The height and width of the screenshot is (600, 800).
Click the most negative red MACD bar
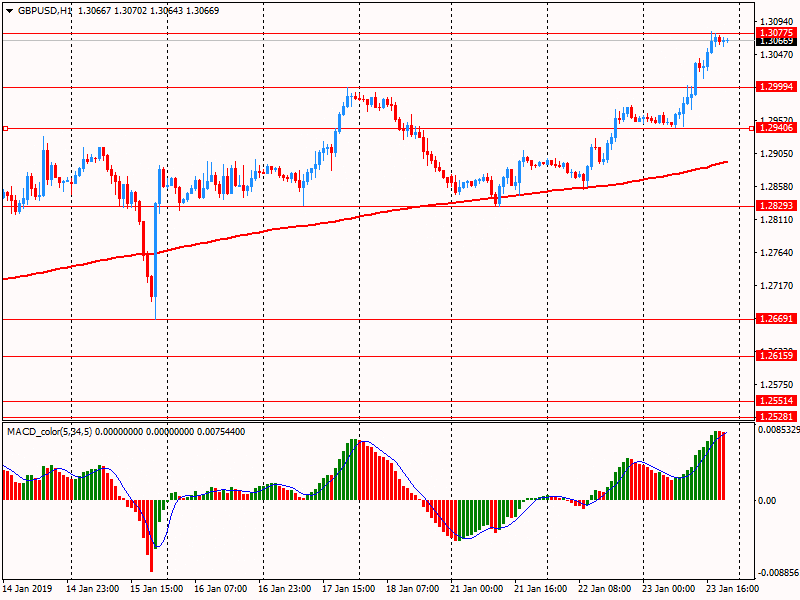[x=152, y=536]
